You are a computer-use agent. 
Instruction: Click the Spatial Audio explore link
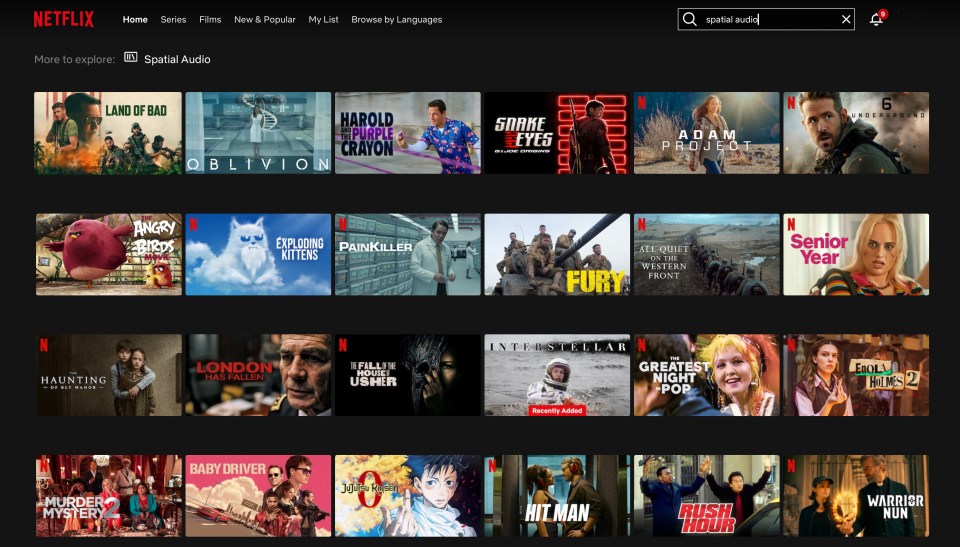177,59
